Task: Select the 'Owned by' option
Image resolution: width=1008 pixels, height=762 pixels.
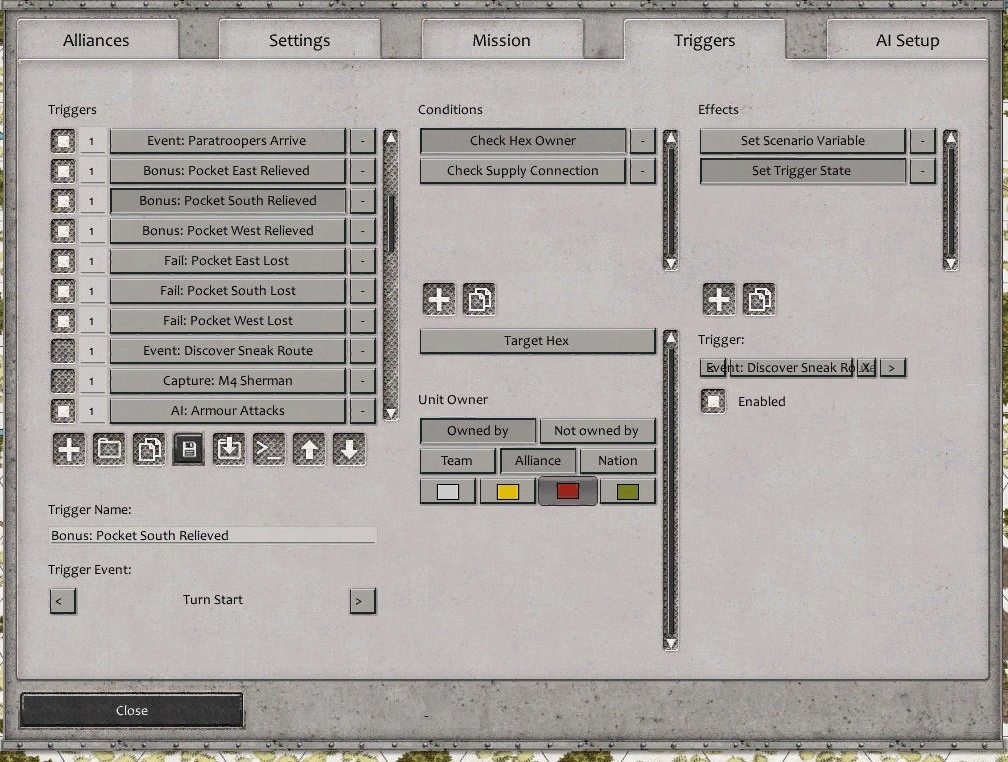Action: [477, 430]
